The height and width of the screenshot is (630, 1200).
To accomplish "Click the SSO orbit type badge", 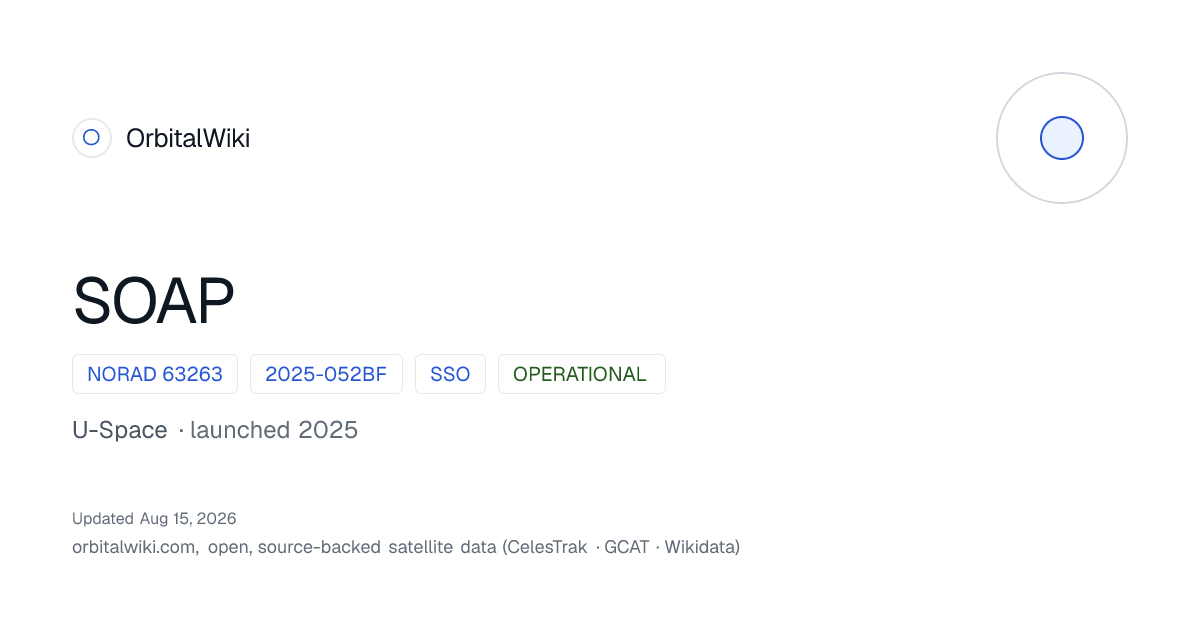I will pos(450,374).
